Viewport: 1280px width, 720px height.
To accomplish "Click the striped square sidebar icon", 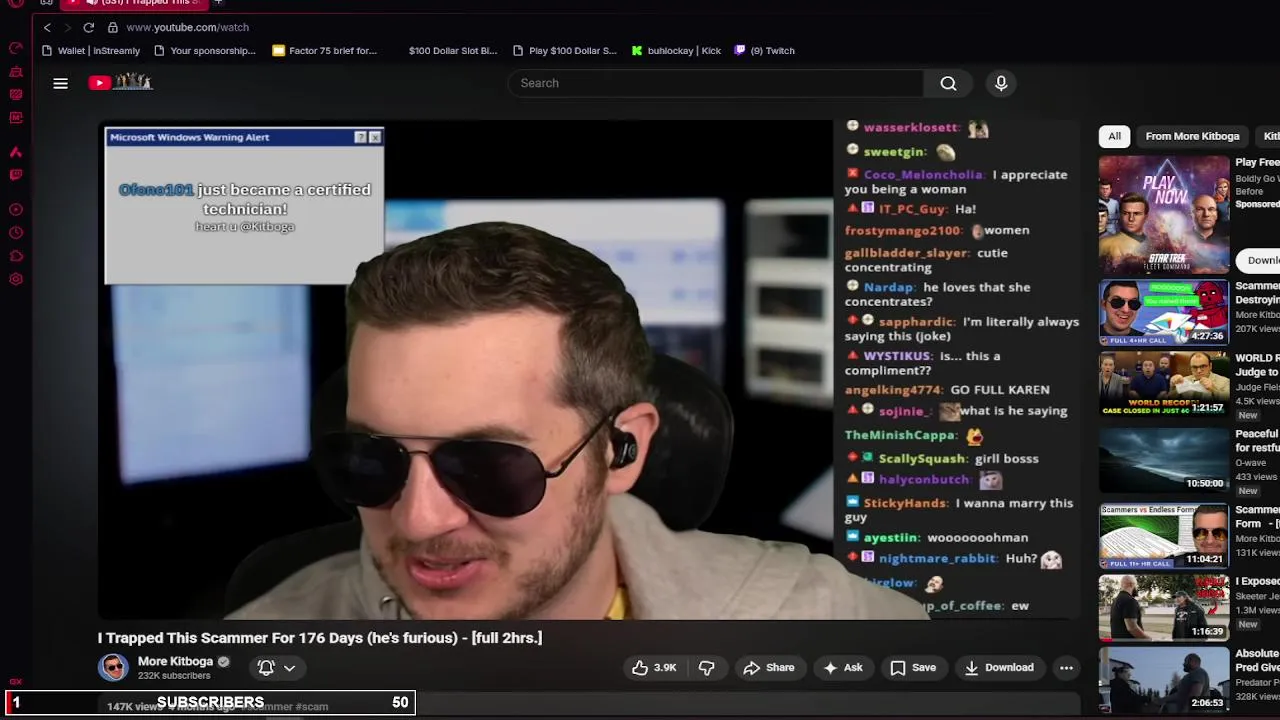I will coord(16,95).
